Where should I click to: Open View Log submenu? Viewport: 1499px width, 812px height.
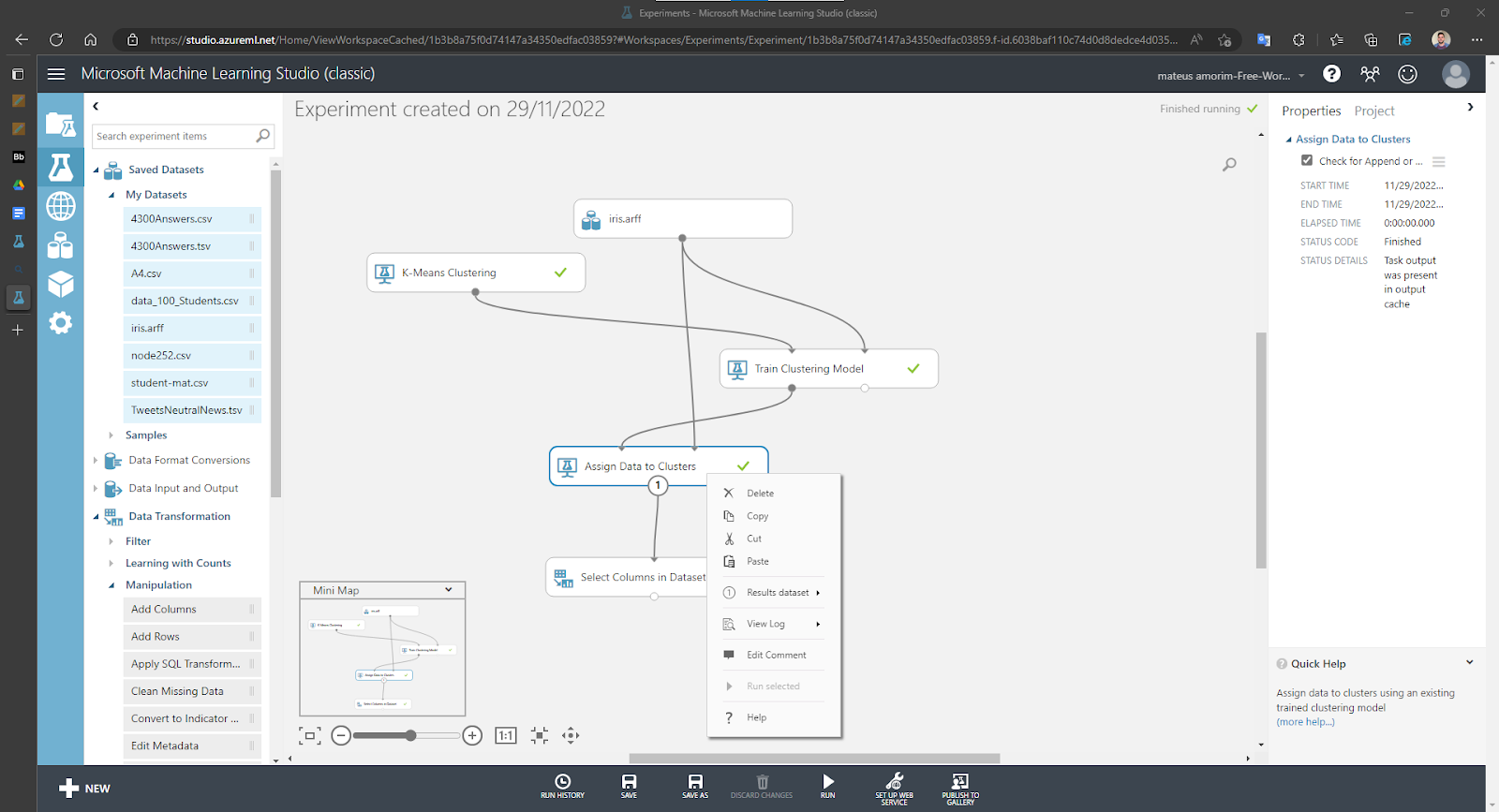point(774,624)
